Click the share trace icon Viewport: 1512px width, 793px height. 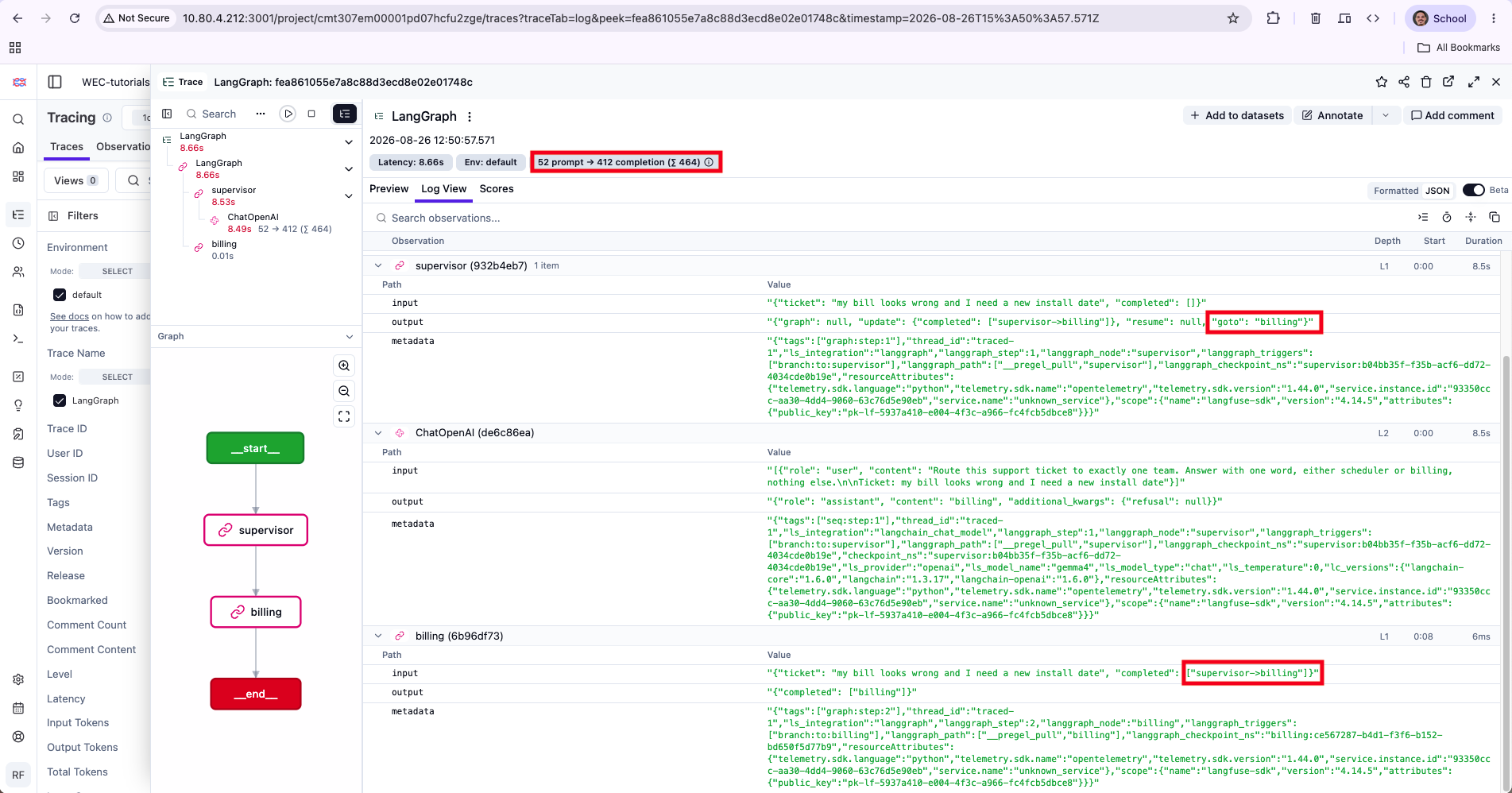[x=1404, y=82]
